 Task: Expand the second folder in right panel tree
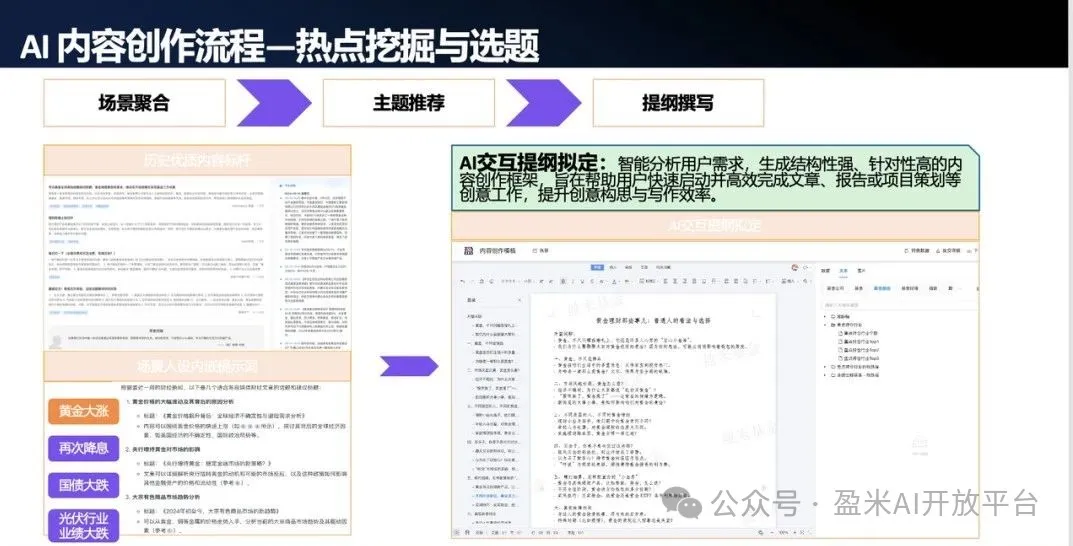(825, 368)
